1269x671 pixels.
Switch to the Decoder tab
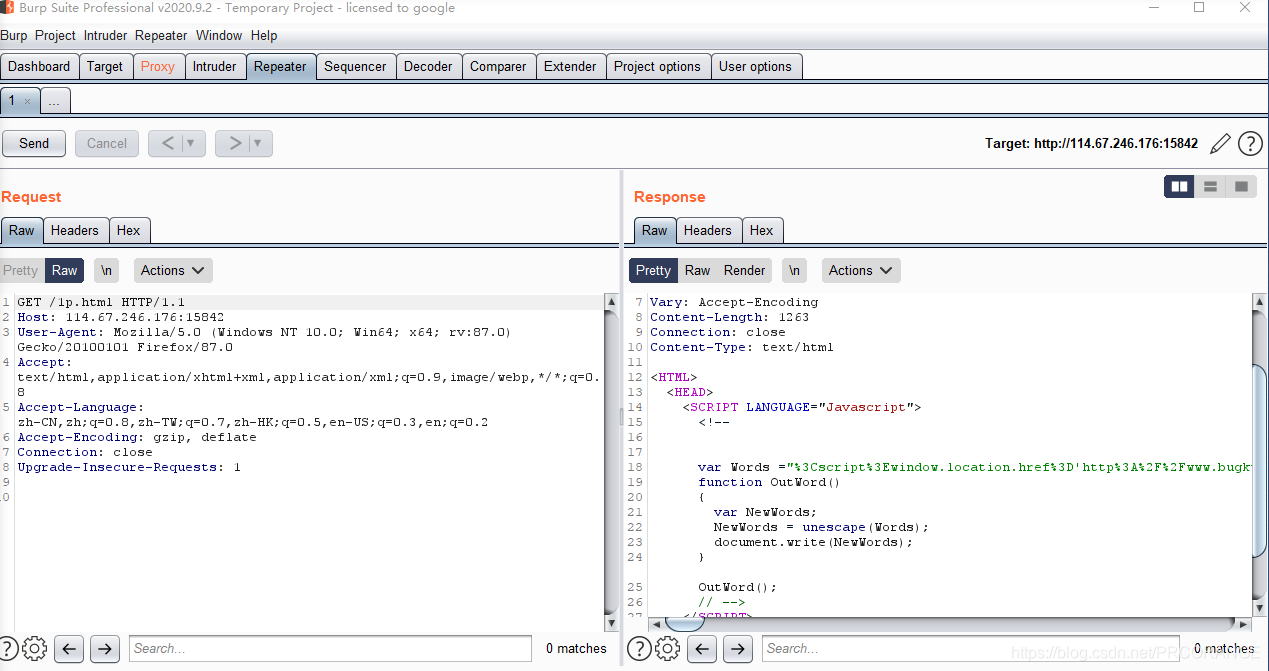428,66
